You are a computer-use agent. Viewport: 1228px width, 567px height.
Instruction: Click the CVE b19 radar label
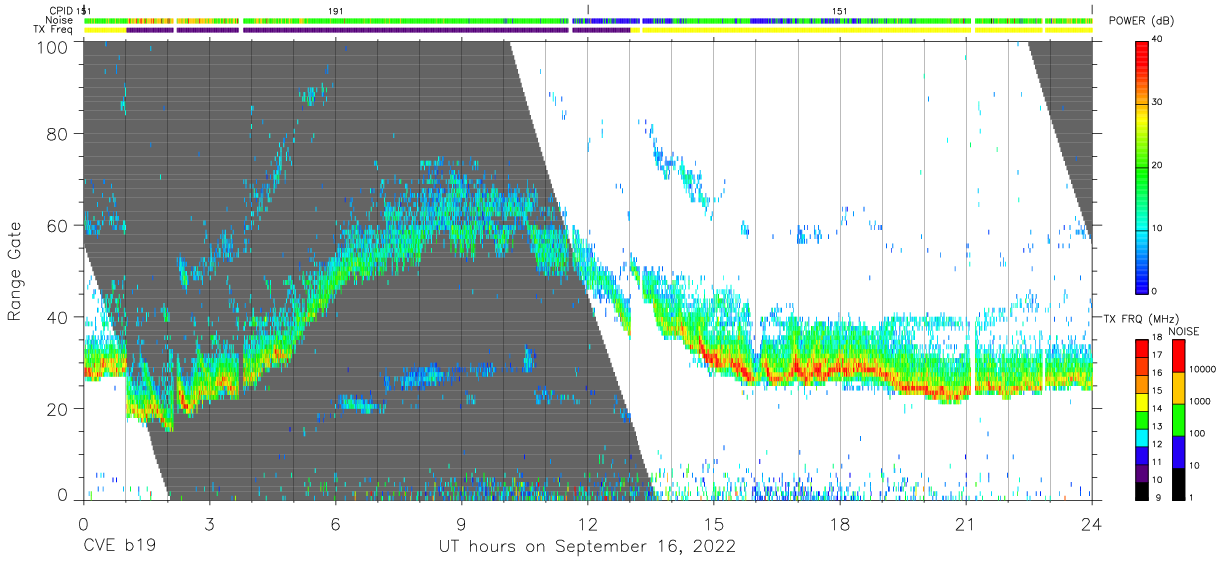pyautogui.click(x=119, y=547)
